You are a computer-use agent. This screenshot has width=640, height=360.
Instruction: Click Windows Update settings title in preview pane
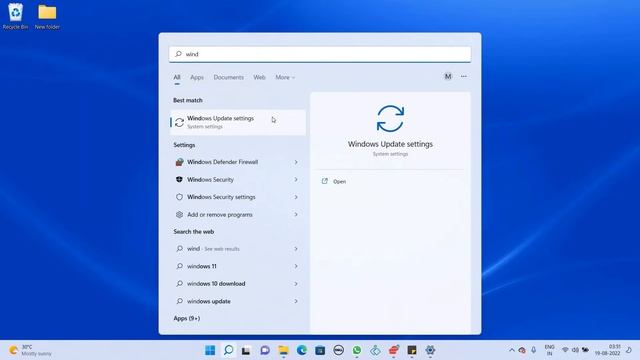(390, 144)
